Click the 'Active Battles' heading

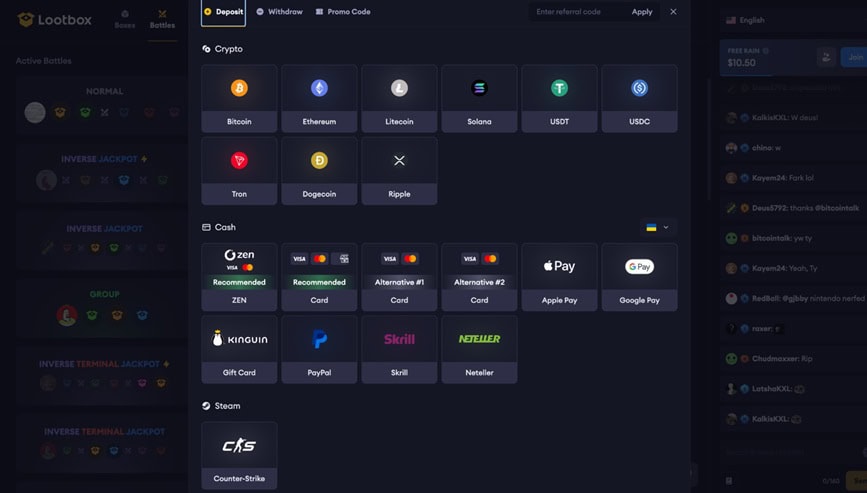pos(44,61)
